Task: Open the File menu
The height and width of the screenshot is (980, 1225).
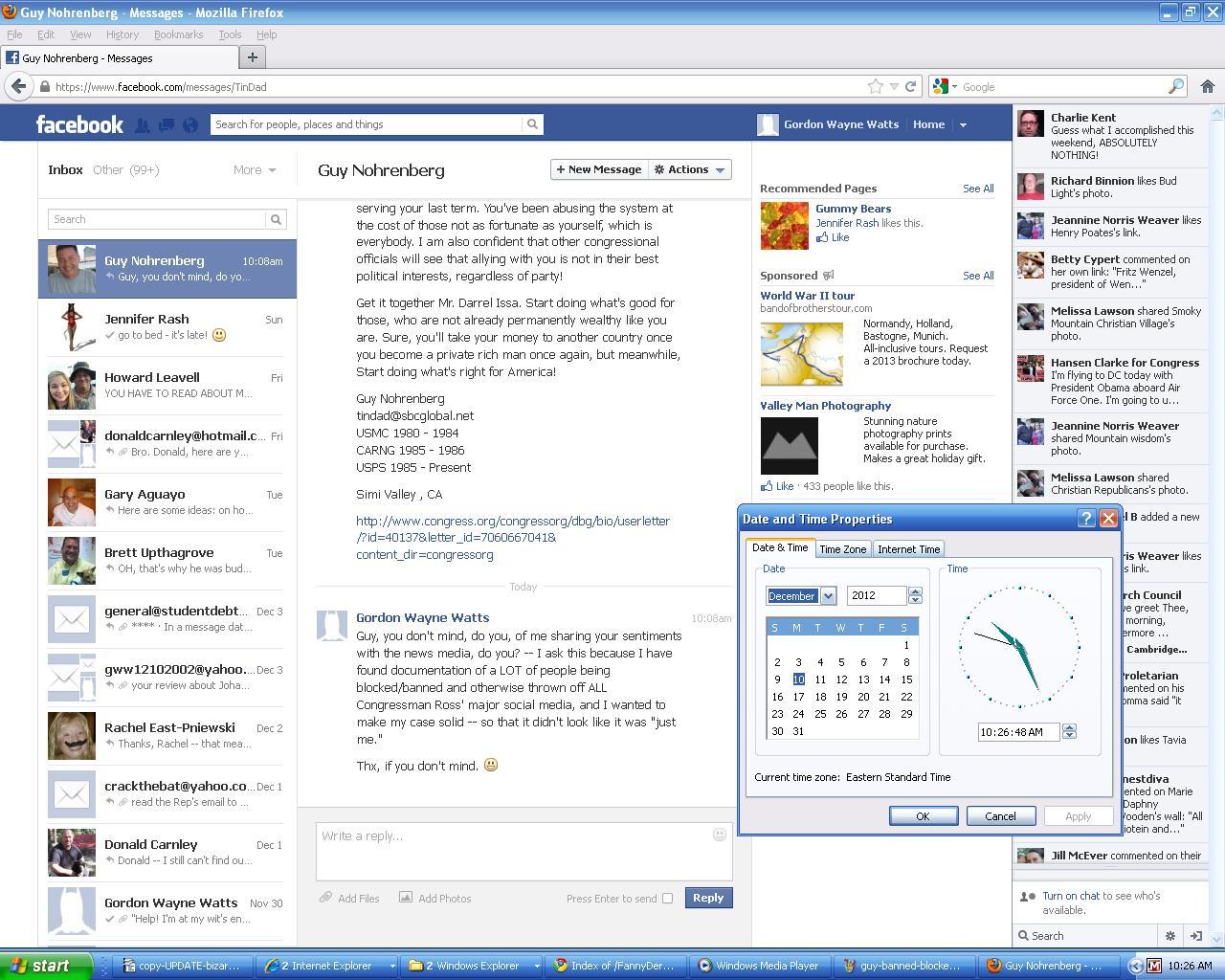Action: (14, 33)
